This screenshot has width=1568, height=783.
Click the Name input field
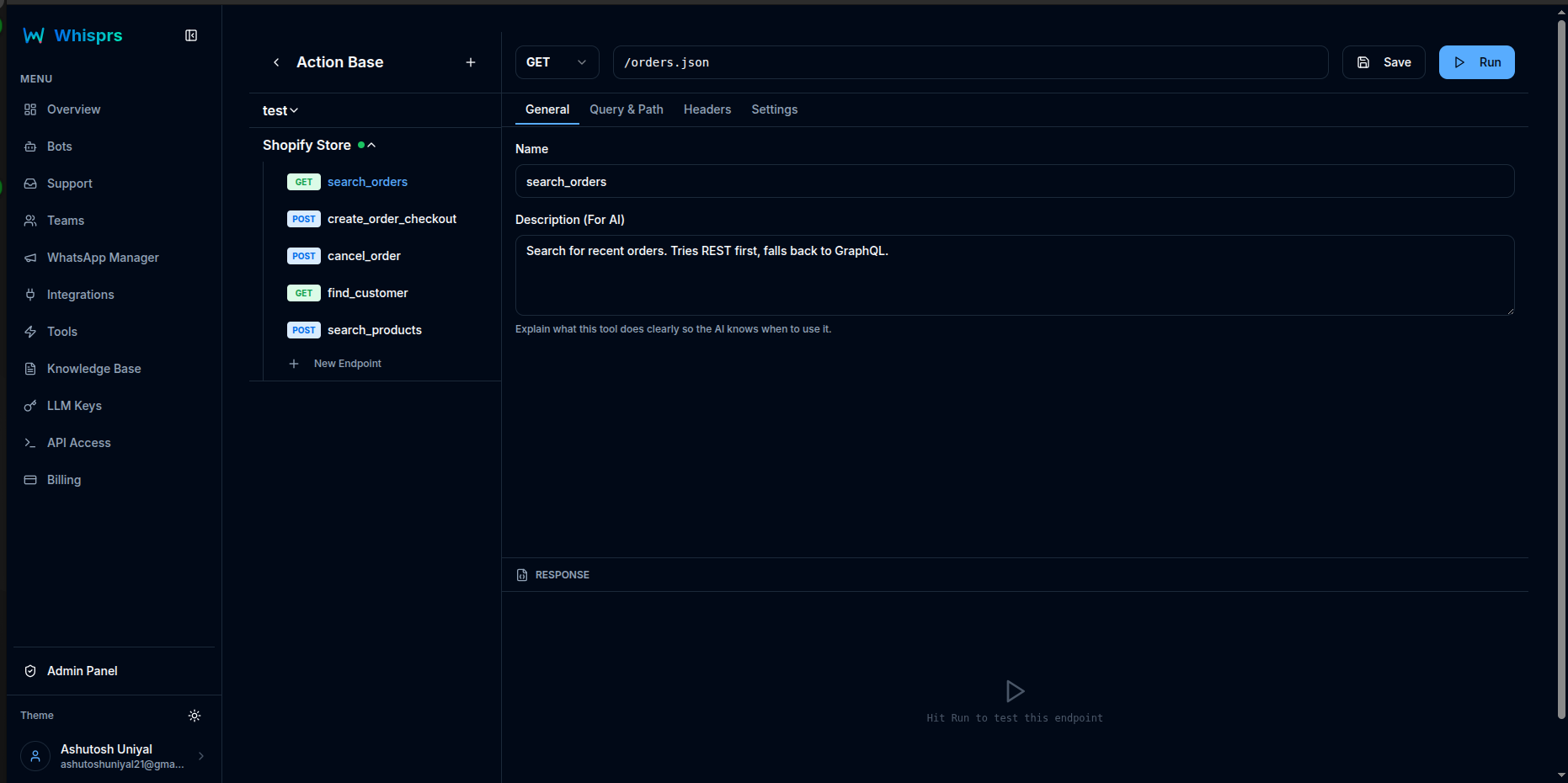pyautogui.click(x=1015, y=181)
